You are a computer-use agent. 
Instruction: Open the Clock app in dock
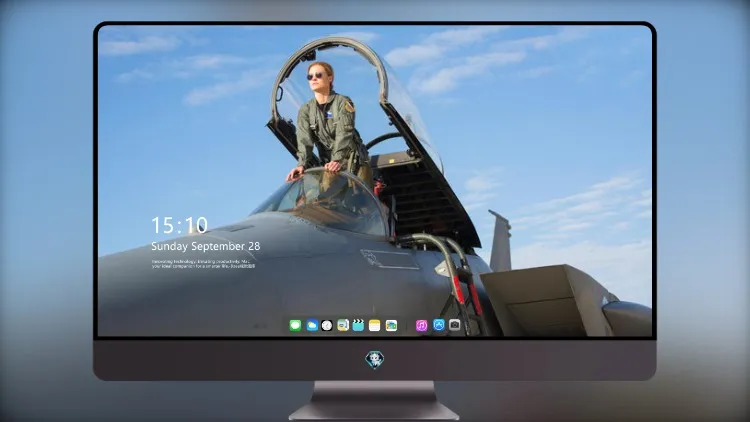click(327, 325)
